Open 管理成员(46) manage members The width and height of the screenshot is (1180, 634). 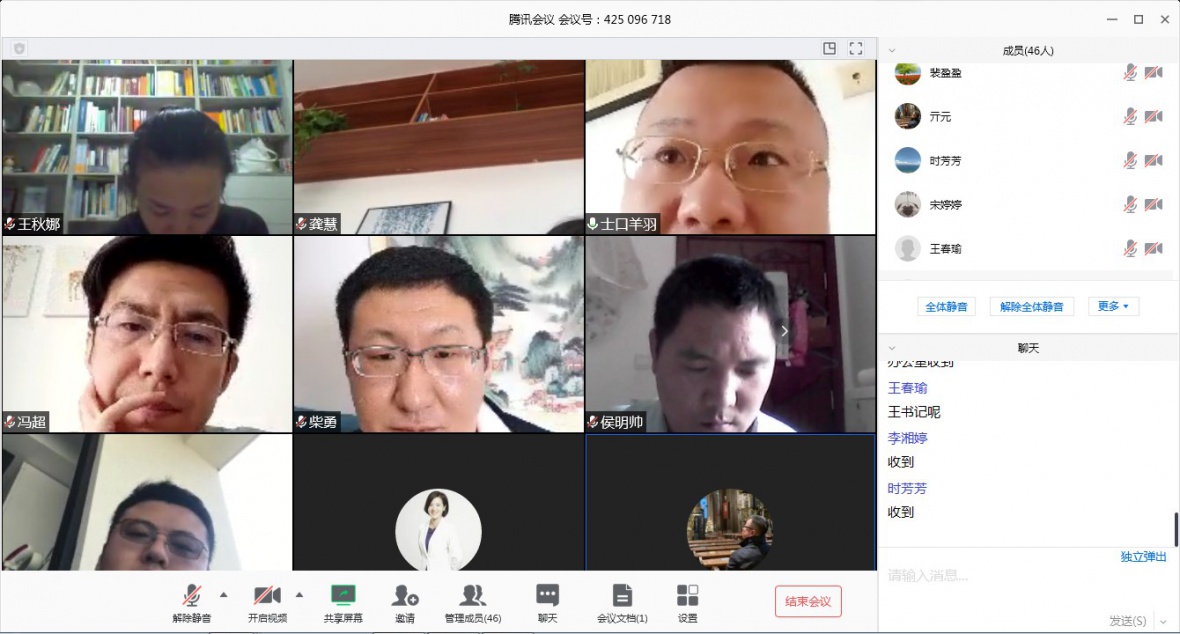coord(472,597)
